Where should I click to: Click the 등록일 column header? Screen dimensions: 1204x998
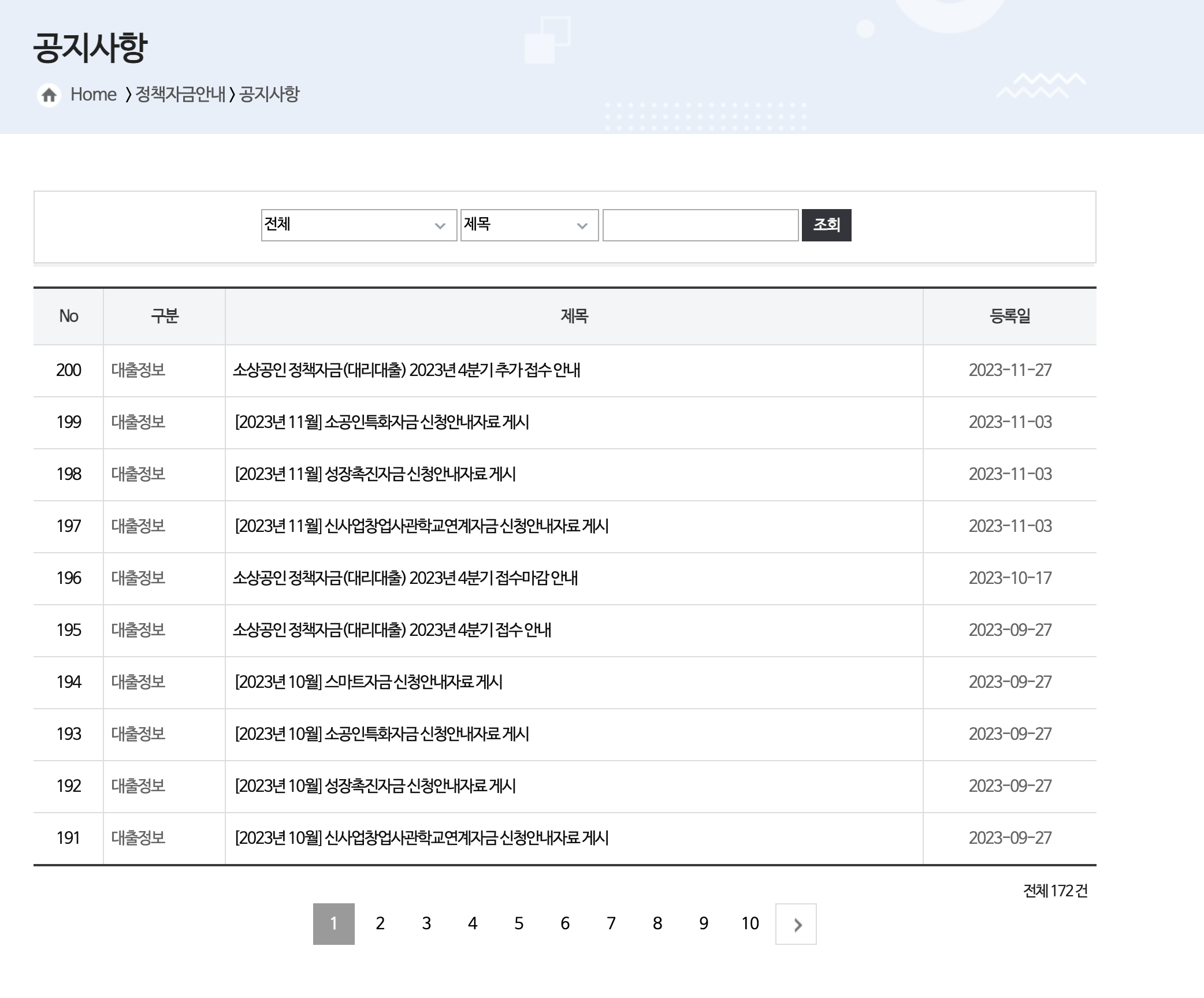click(1009, 316)
